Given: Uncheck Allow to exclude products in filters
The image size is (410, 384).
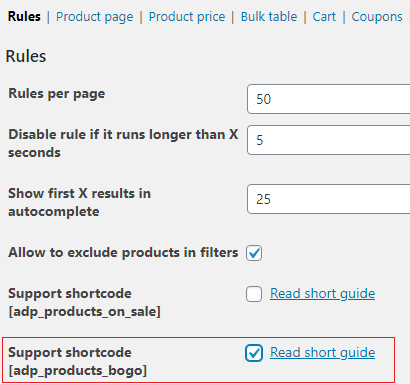Looking at the screenshot, I should [x=254, y=253].
